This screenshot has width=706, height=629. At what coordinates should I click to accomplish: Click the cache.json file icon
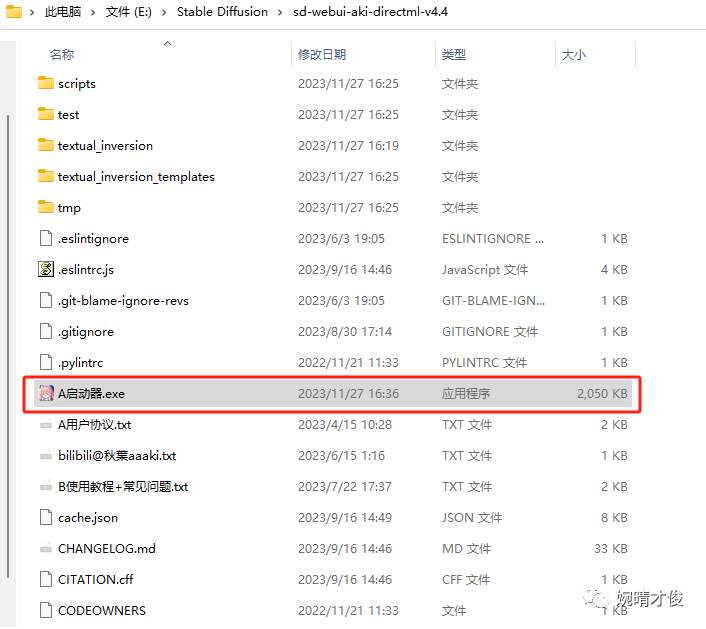[x=45, y=517]
